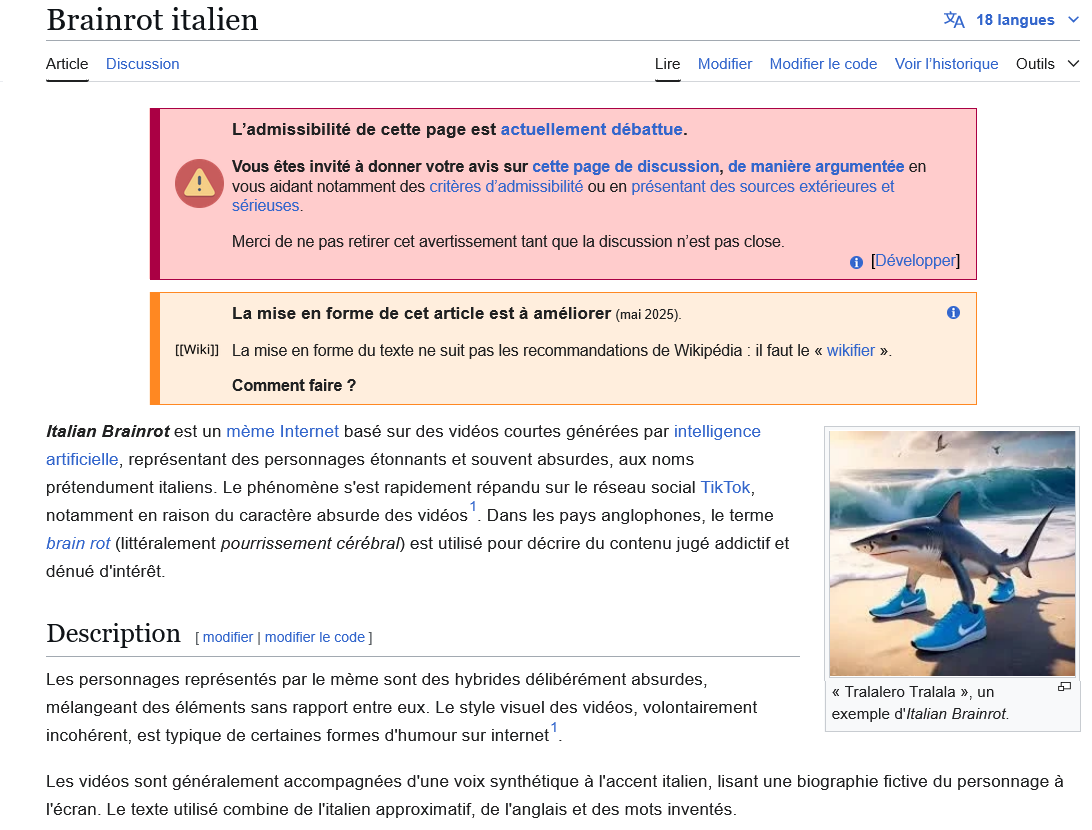Click the (mai 2025) date text
Image resolution: width=1092 pixels, height=830 pixels.
click(648, 315)
